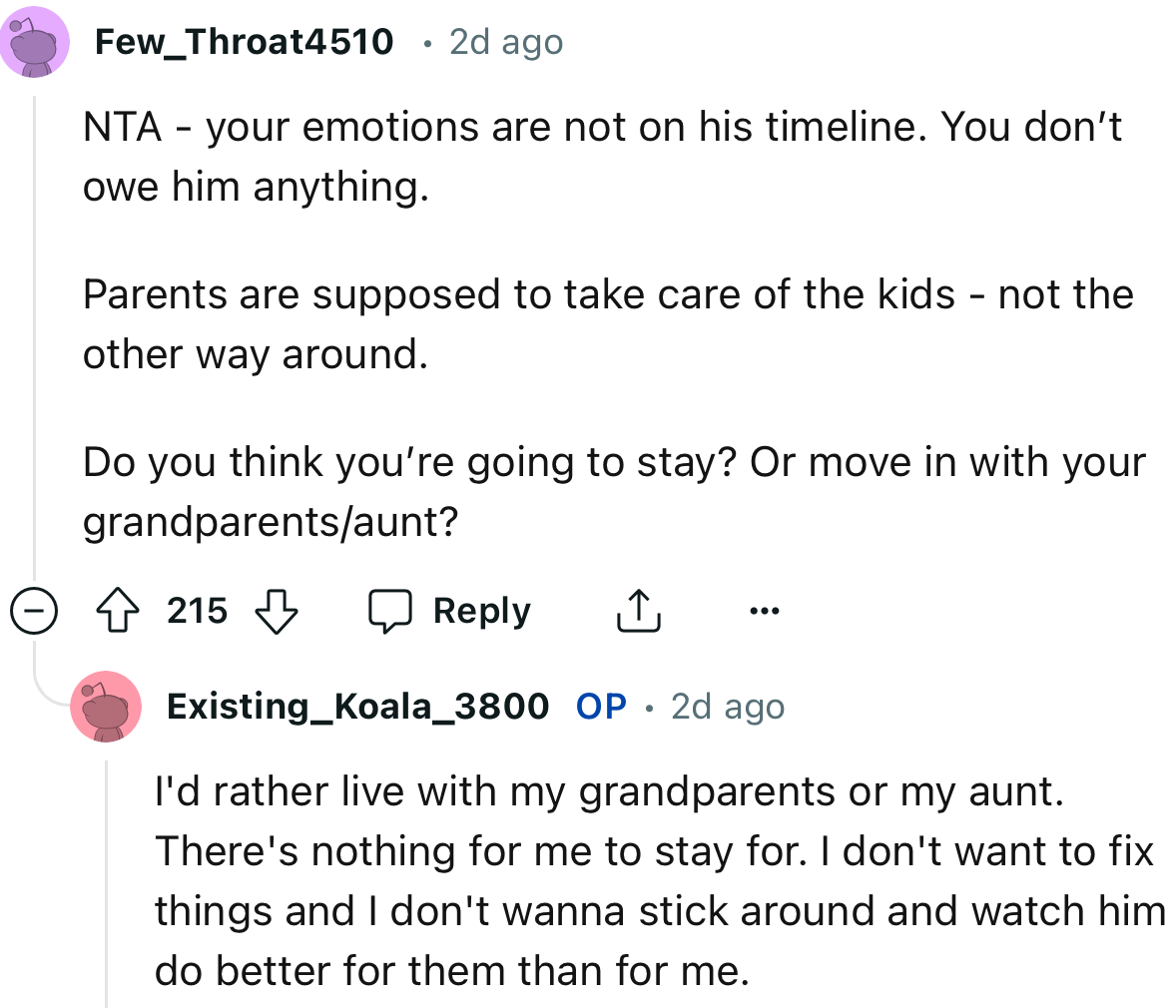Expand the three-dot options for more actions

pyautogui.click(x=765, y=610)
